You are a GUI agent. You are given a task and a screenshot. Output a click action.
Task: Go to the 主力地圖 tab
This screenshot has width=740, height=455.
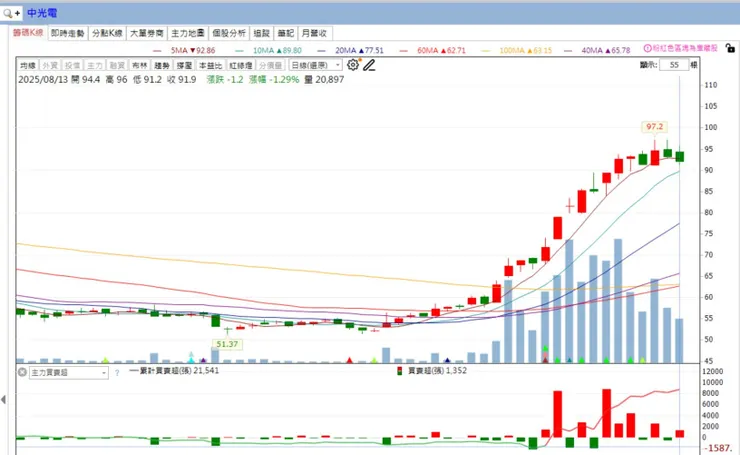(x=188, y=33)
